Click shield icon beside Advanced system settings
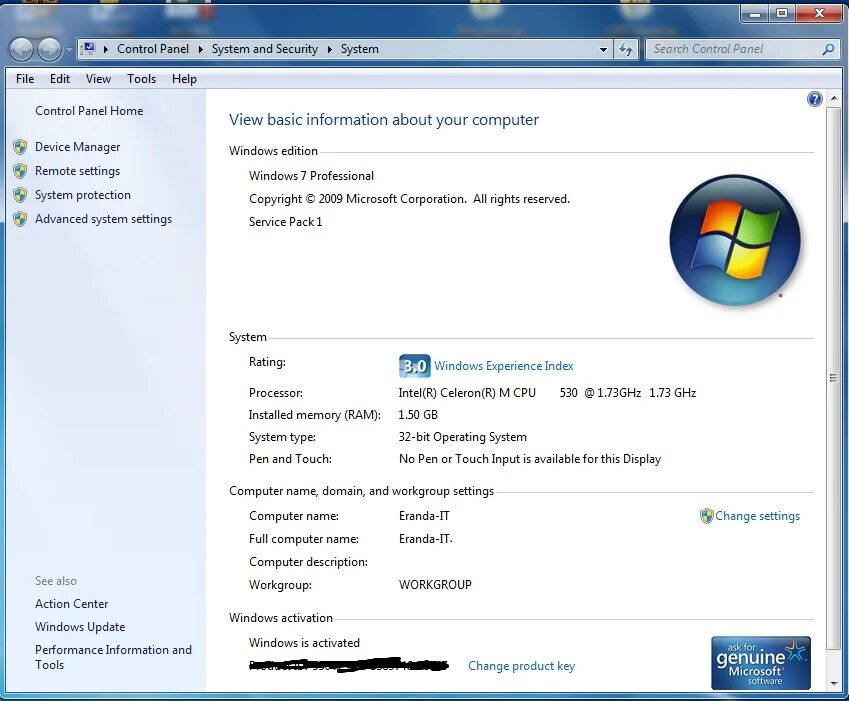This screenshot has width=849, height=701. [x=20, y=219]
